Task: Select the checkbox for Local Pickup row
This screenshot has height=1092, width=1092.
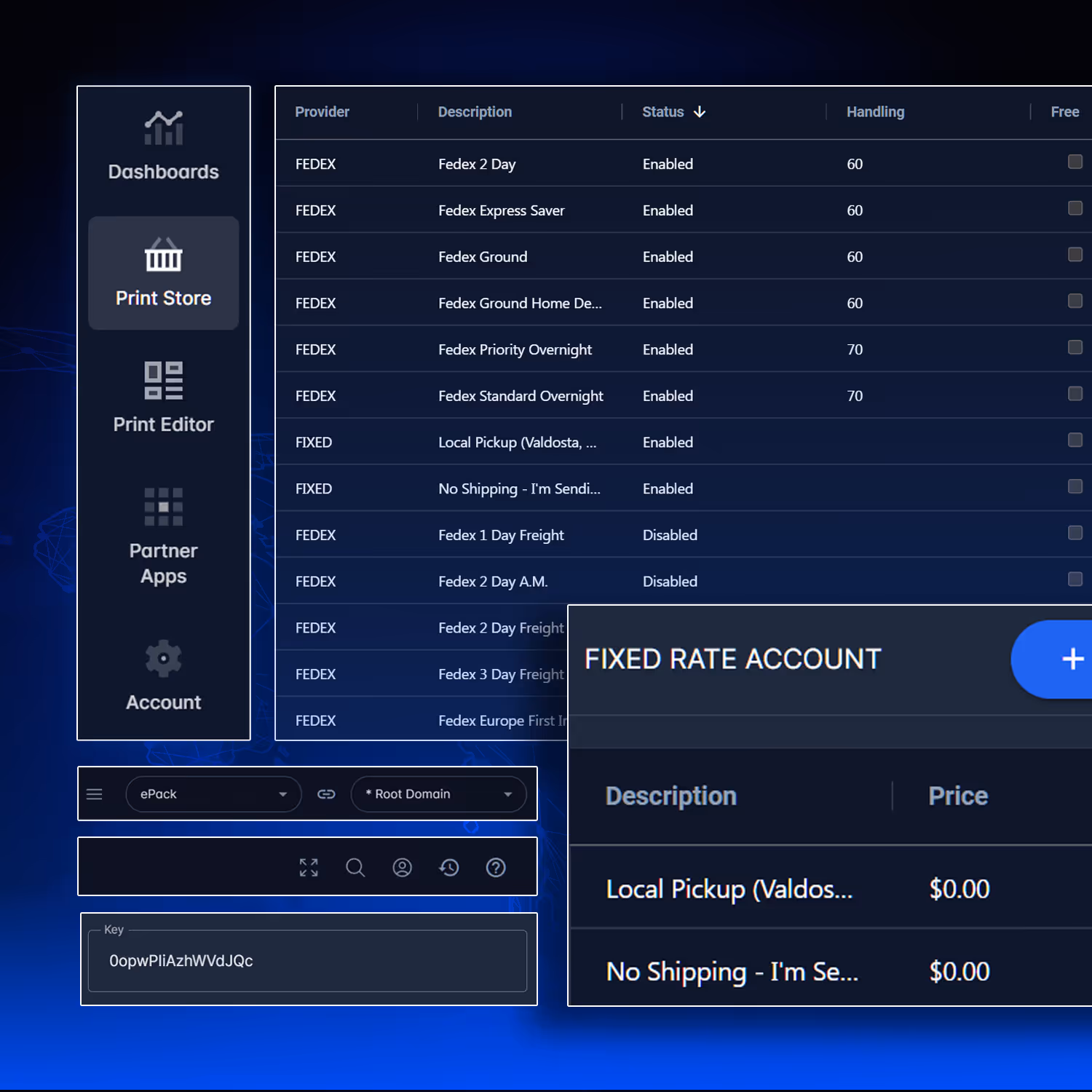Action: tap(1075, 440)
